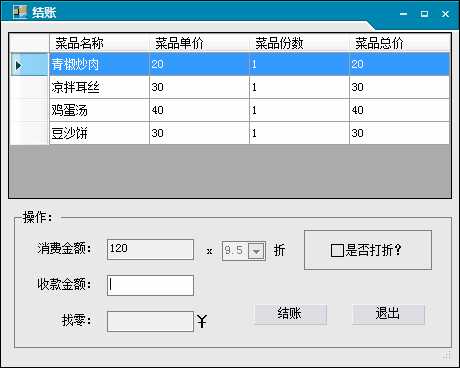
Task: Sort by 菜品名称 column header
Action: 99,43
